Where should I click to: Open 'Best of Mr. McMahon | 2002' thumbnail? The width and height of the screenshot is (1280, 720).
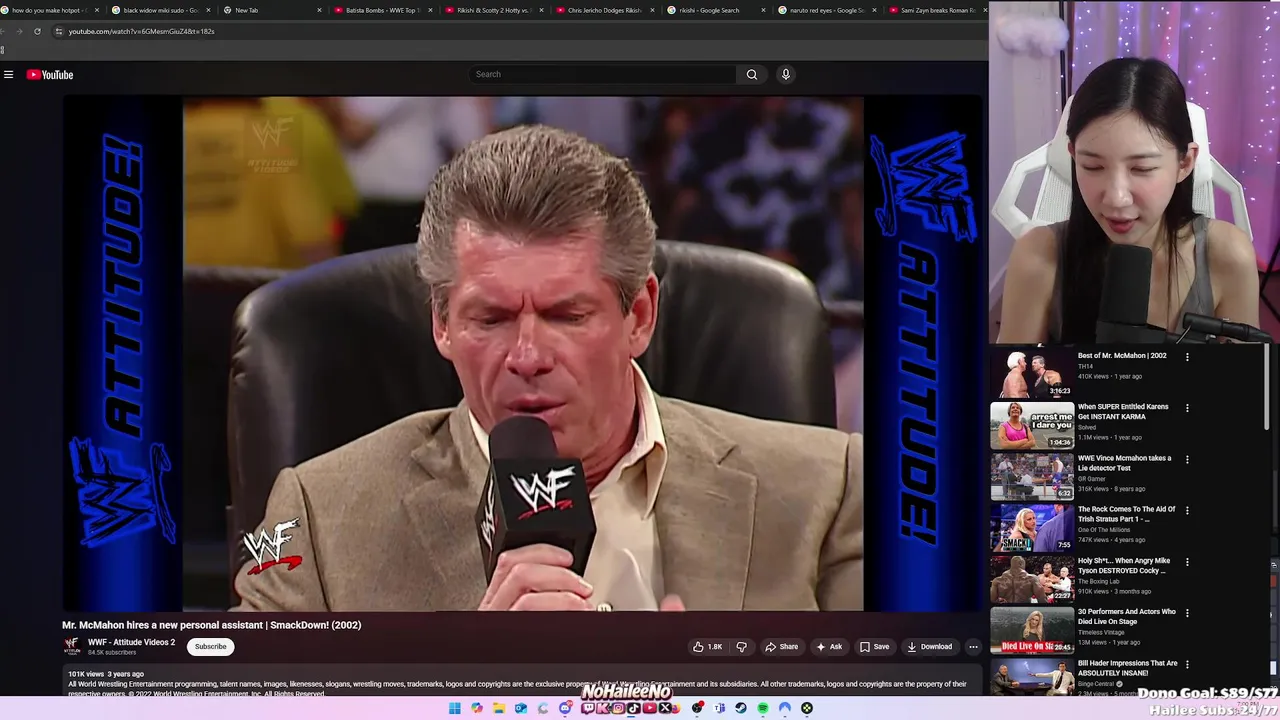(x=1032, y=374)
